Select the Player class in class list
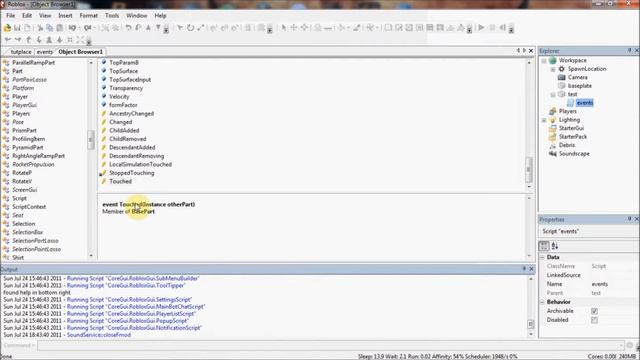 click(20, 97)
